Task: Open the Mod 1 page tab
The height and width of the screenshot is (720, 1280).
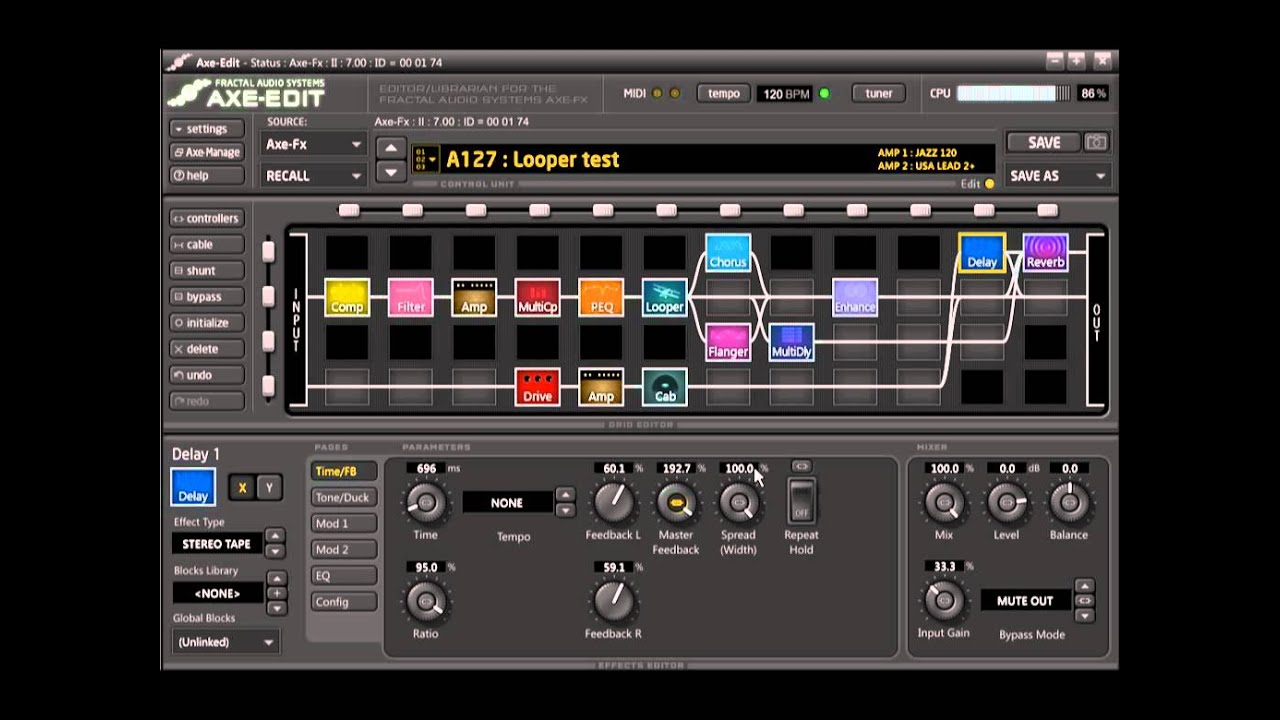Action: [342, 523]
